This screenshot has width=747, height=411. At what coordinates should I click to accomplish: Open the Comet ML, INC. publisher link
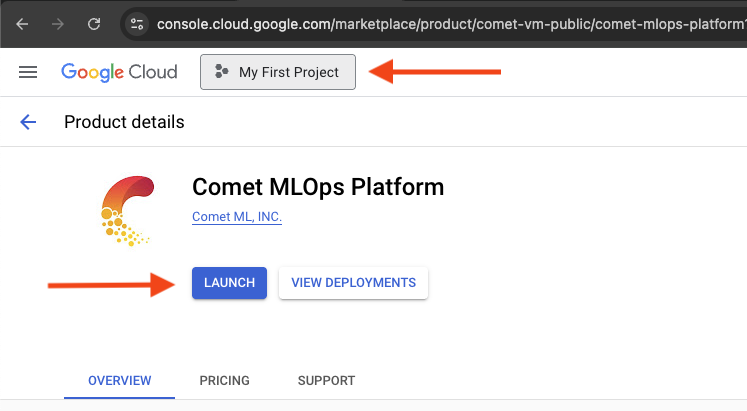(236, 217)
